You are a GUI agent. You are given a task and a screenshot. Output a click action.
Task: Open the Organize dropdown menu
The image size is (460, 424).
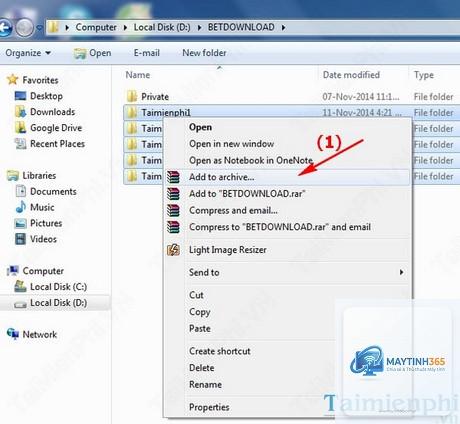28,53
